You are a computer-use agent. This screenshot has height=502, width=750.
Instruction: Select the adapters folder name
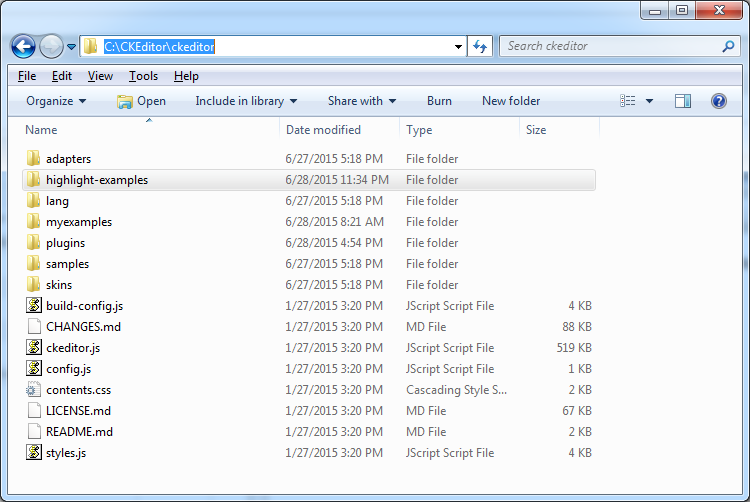[x=68, y=159]
